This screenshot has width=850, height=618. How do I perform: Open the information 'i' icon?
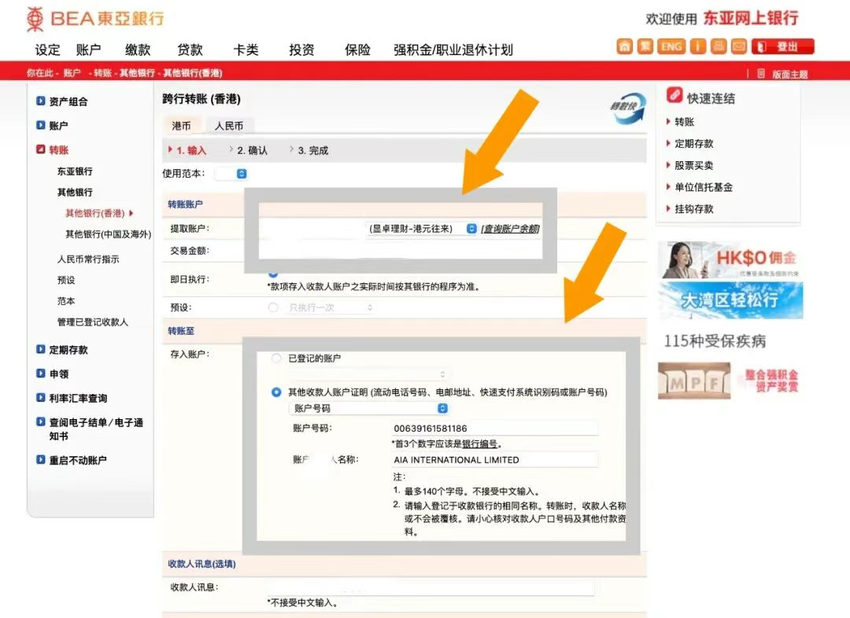(695, 47)
